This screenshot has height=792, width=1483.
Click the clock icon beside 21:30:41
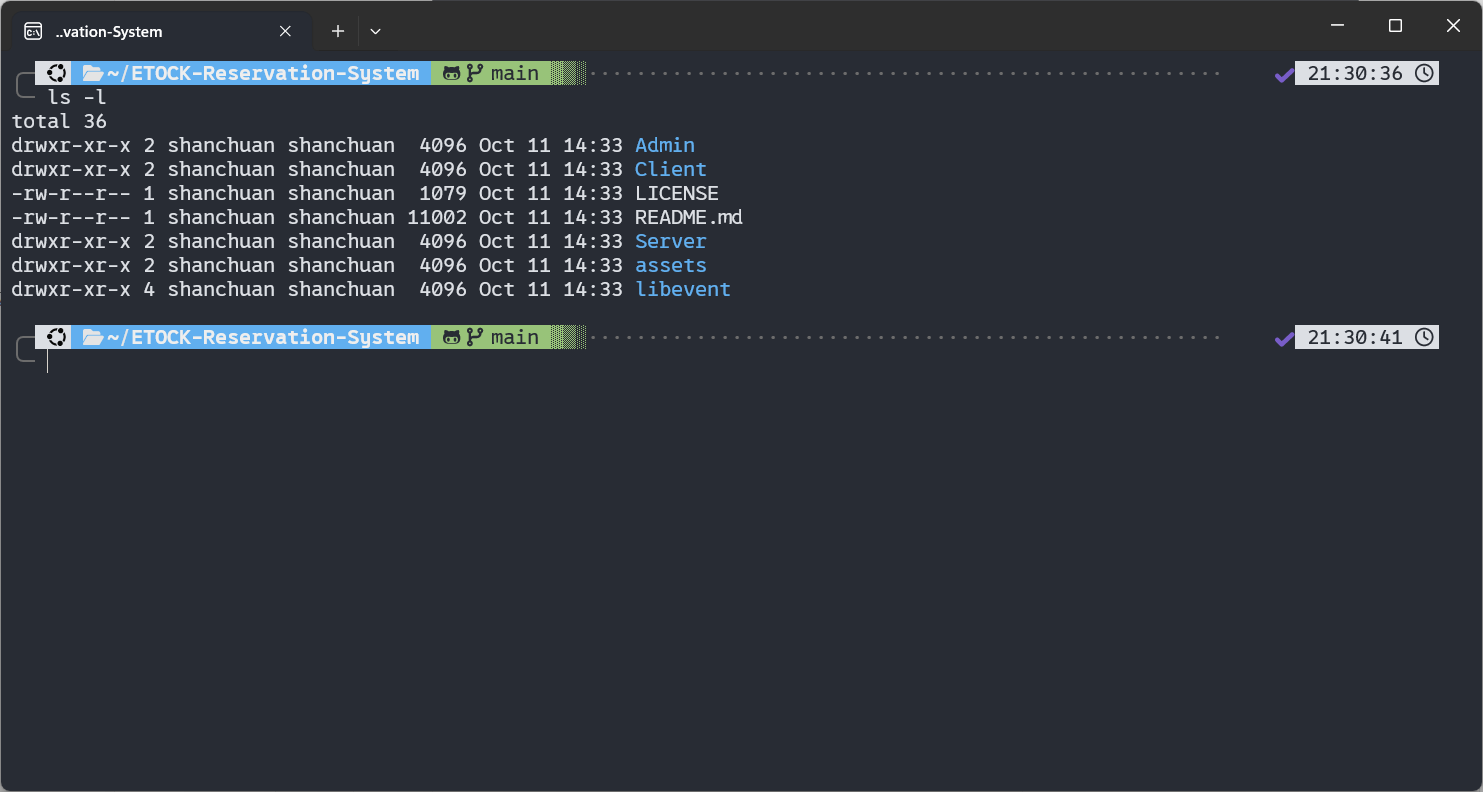click(1424, 337)
